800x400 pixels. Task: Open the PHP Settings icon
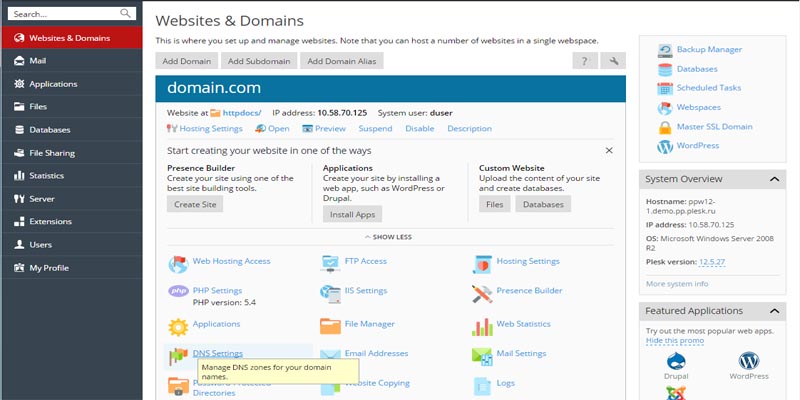click(178, 291)
